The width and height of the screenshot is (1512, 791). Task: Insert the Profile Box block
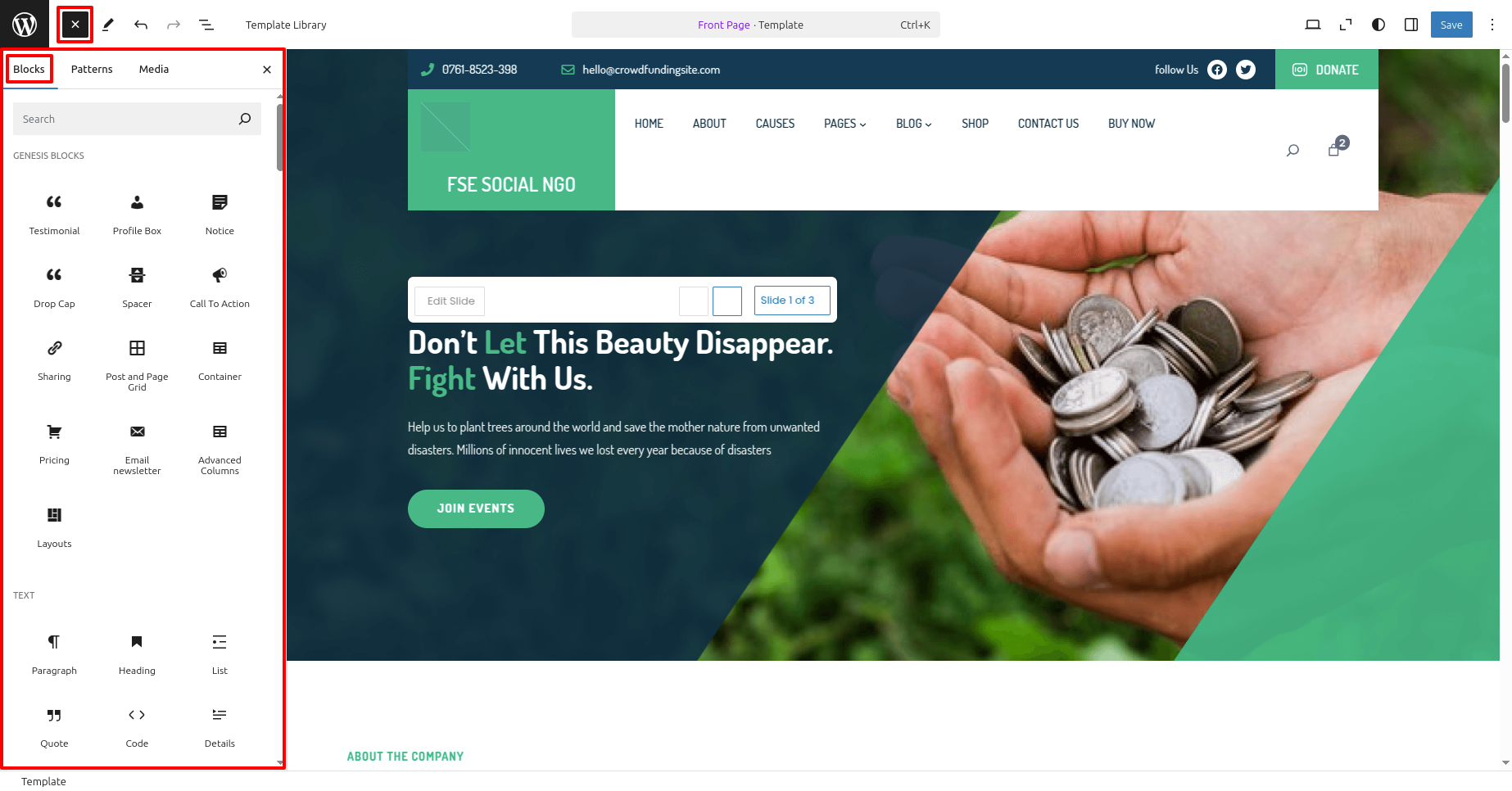click(x=137, y=215)
